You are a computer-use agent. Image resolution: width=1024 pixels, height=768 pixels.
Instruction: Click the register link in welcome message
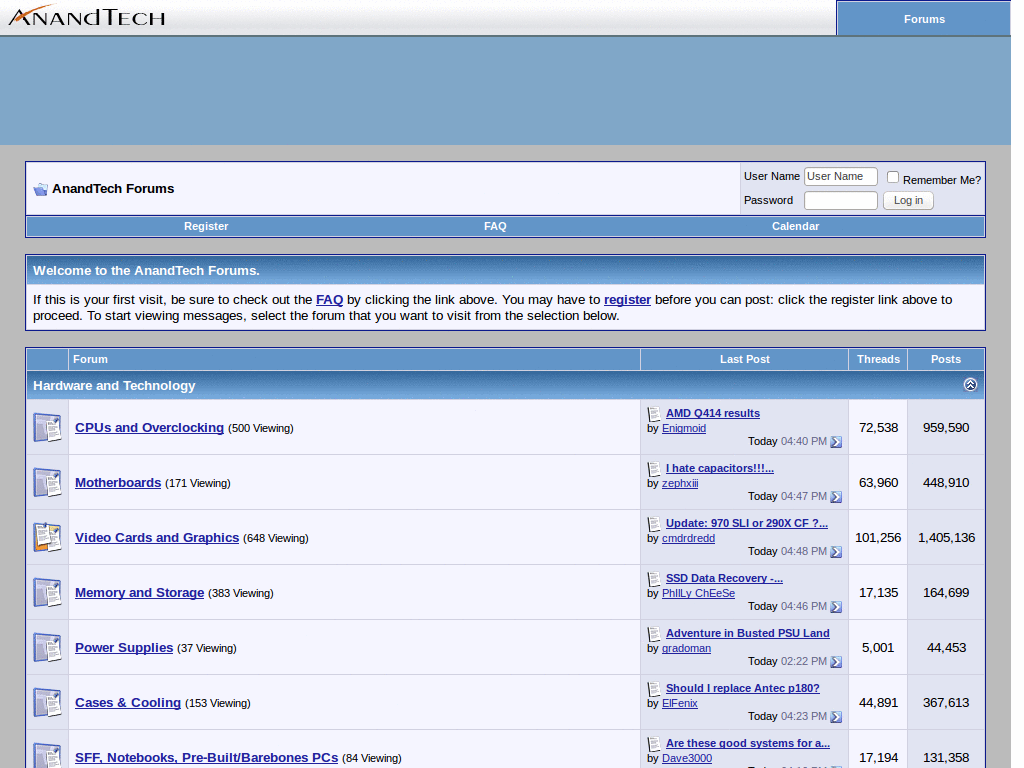(x=627, y=300)
